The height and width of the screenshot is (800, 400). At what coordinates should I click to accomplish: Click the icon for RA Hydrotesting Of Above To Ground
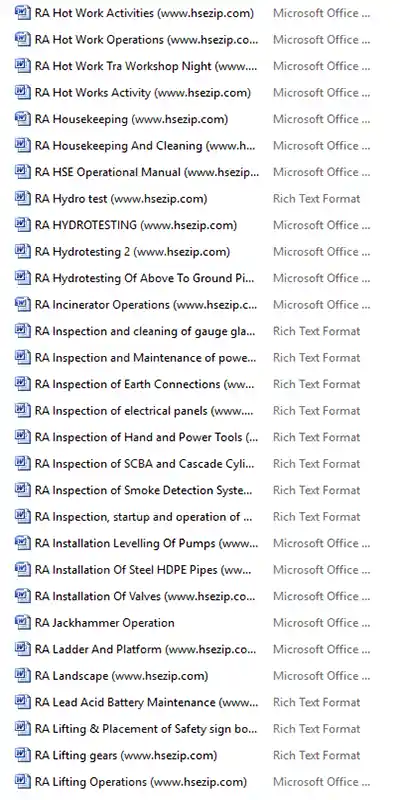point(23,278)
